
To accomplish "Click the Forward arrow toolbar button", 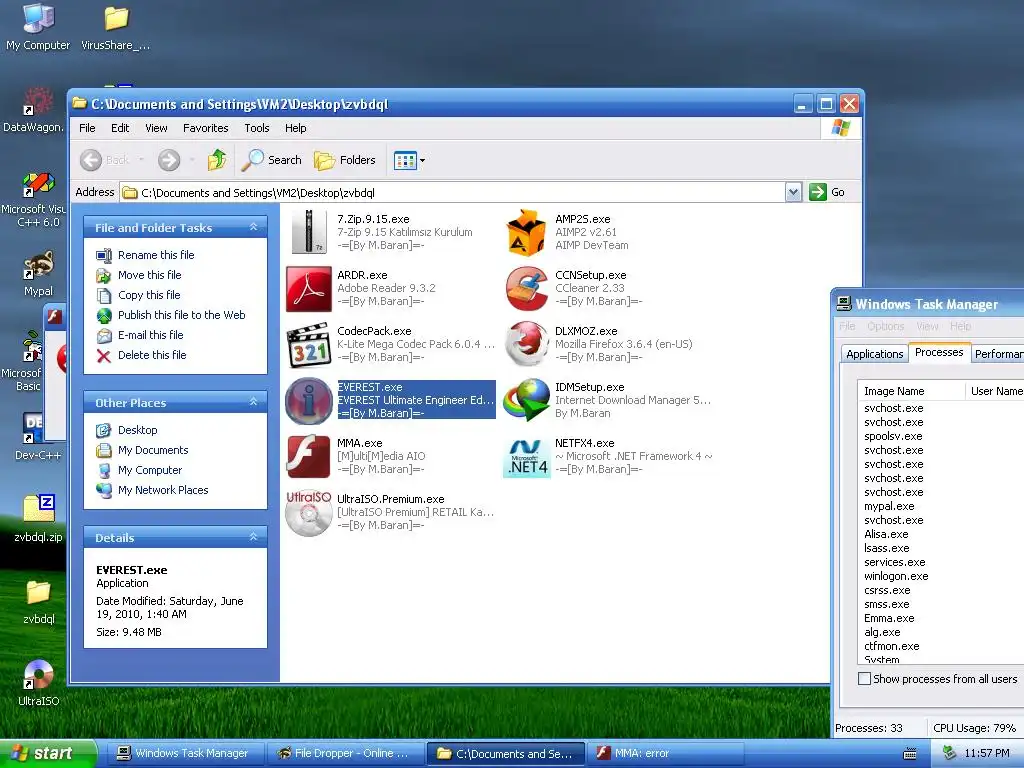I will [x=168, y=160].
